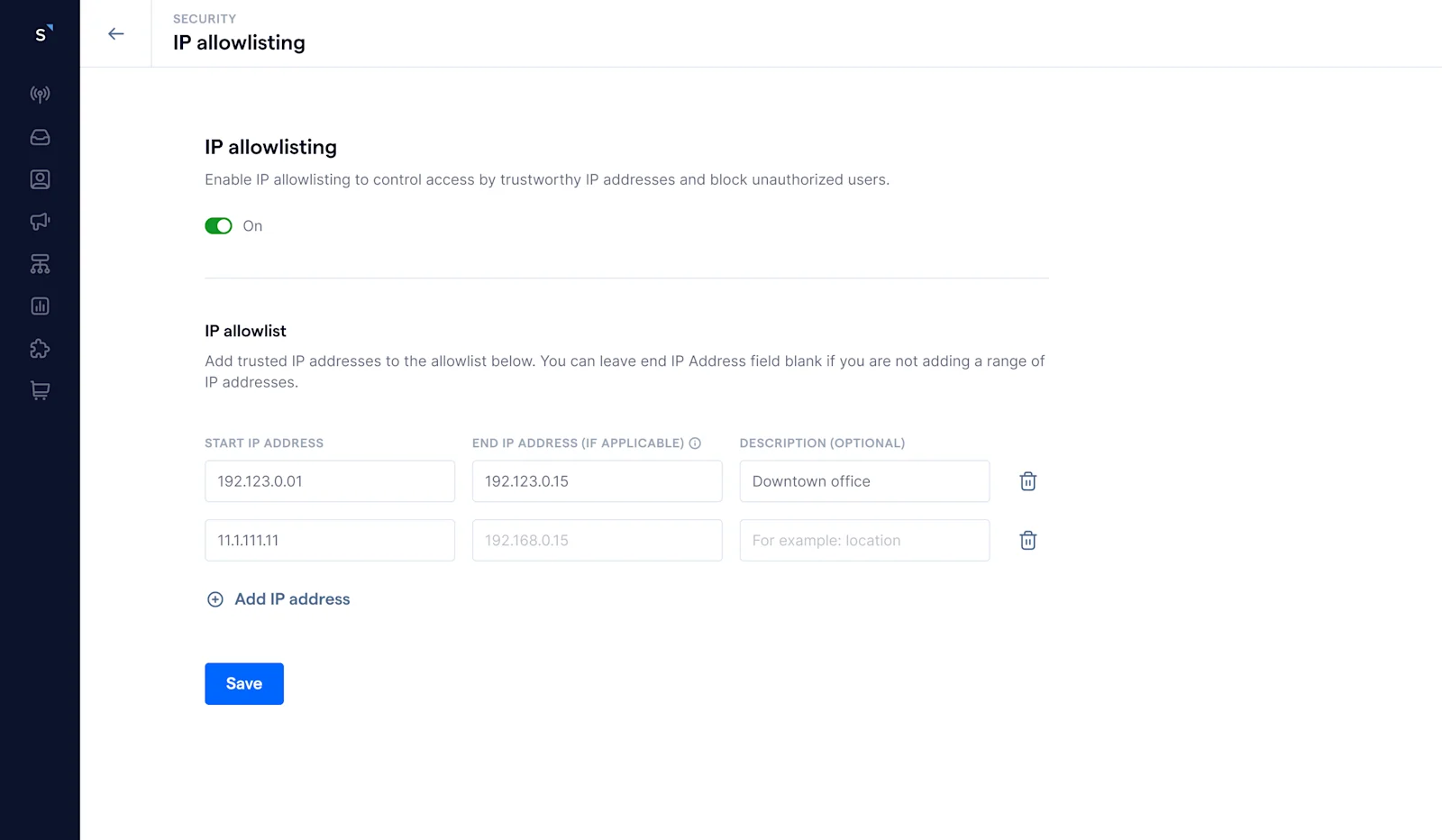
Task: Click Add IP address
Action: [x=278, y=598]
